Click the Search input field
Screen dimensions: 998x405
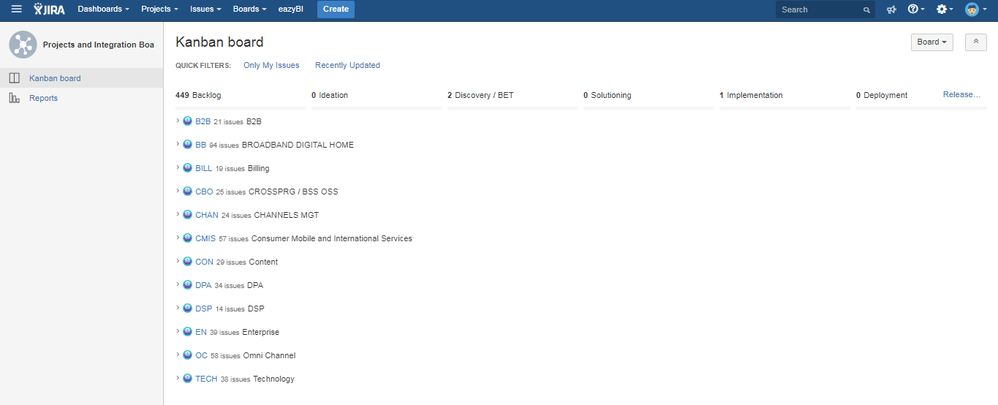[x=820, y=9]
